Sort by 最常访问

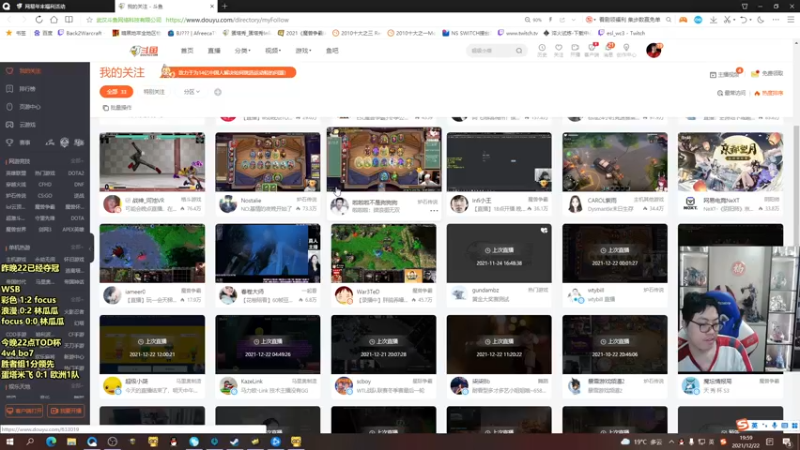point(732,93)
